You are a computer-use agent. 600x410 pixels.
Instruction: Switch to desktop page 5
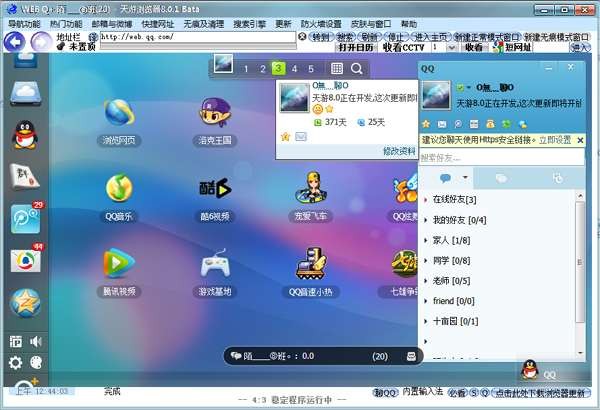click(x=311, y=69)
